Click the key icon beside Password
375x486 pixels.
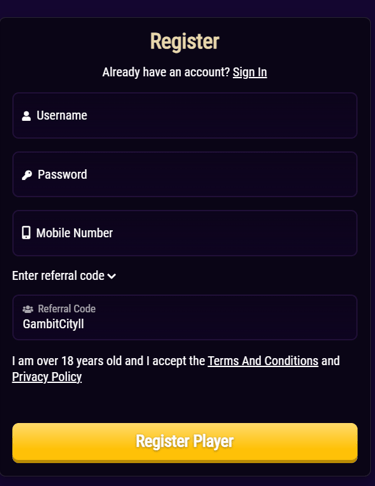click(x=27, y=175)
